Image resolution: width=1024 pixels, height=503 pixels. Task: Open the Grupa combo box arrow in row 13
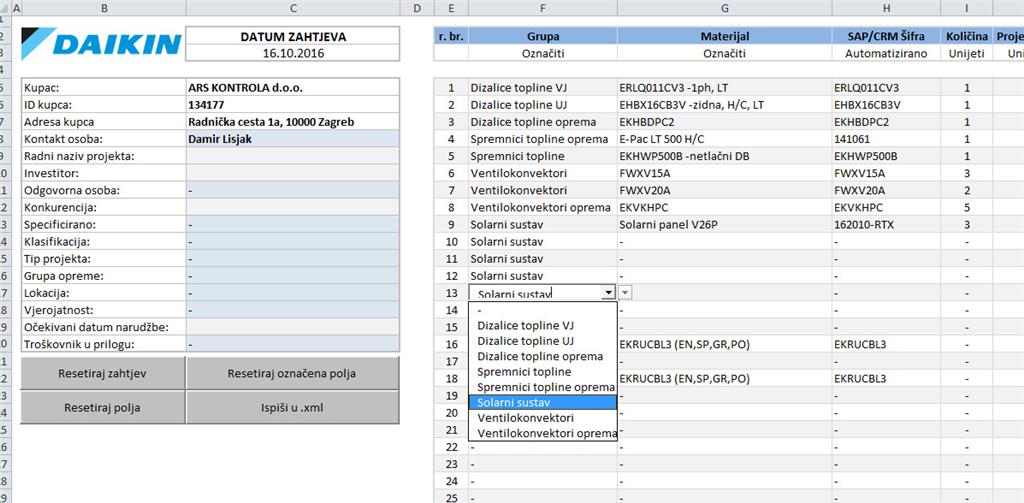609,293
